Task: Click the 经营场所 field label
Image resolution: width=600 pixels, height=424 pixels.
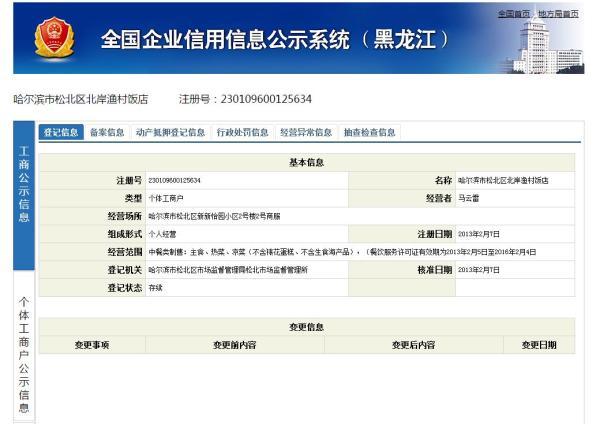Action: click(125, 216)
